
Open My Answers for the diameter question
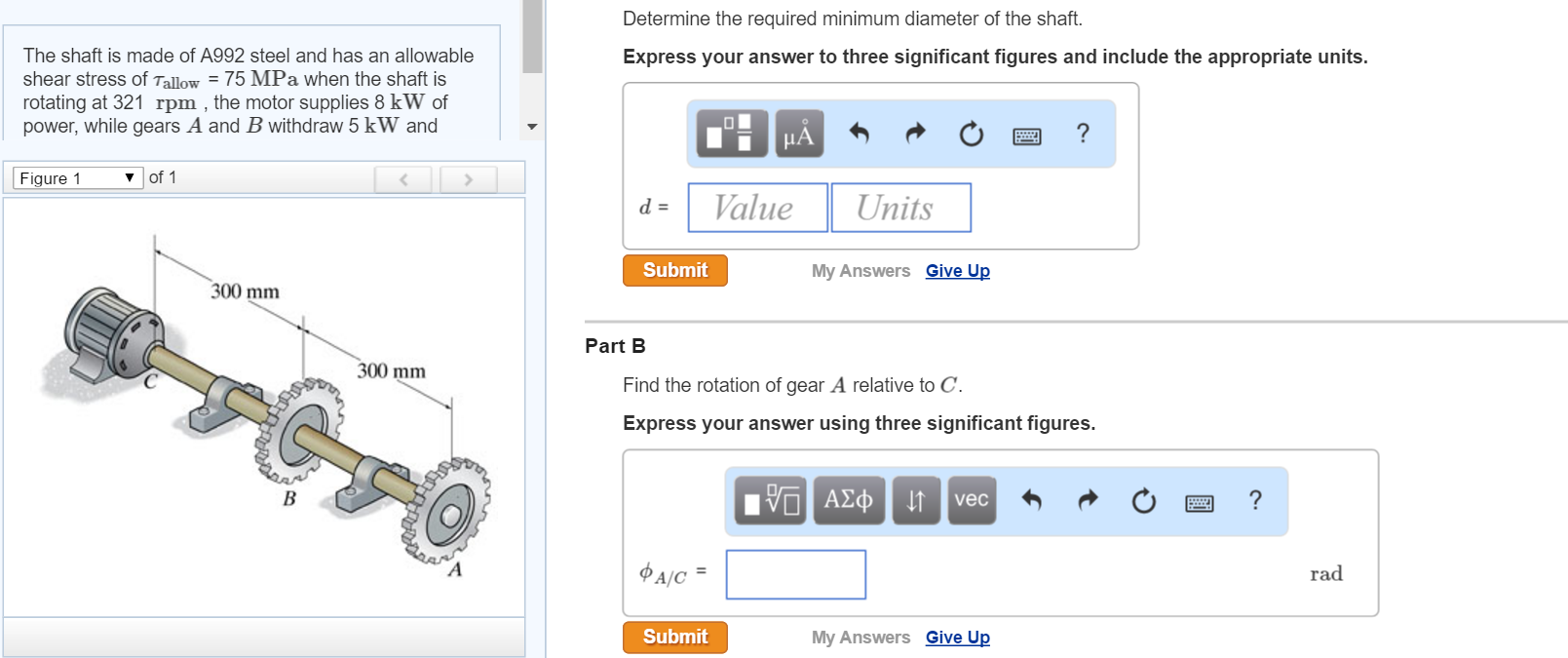point(860,271)
